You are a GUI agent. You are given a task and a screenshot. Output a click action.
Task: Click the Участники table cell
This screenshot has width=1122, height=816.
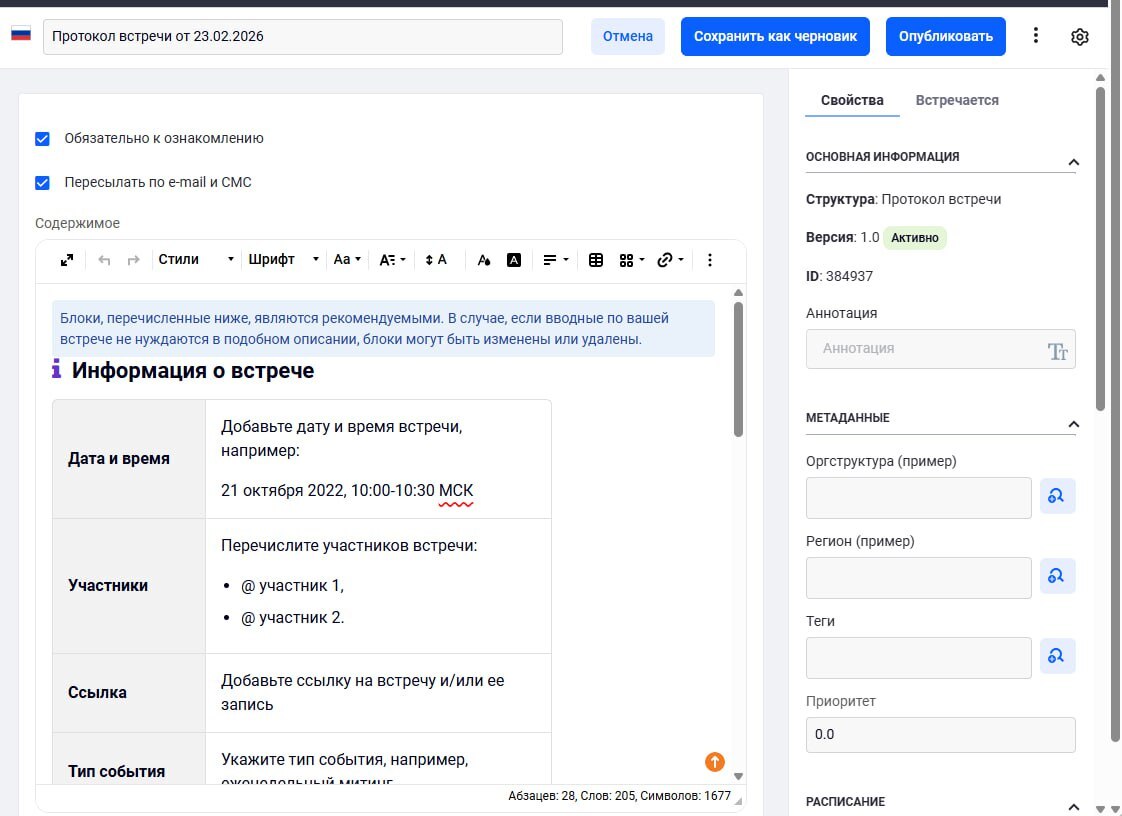[x=129, y=586]
